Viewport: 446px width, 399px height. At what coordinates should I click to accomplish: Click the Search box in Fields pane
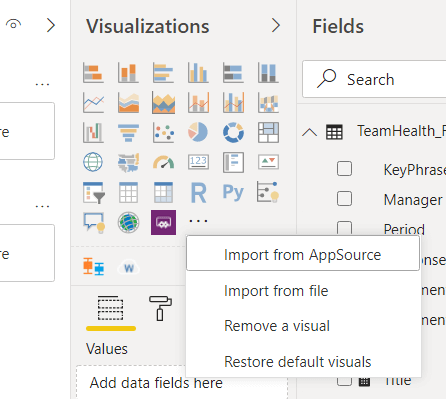click(x=374, y=79)
